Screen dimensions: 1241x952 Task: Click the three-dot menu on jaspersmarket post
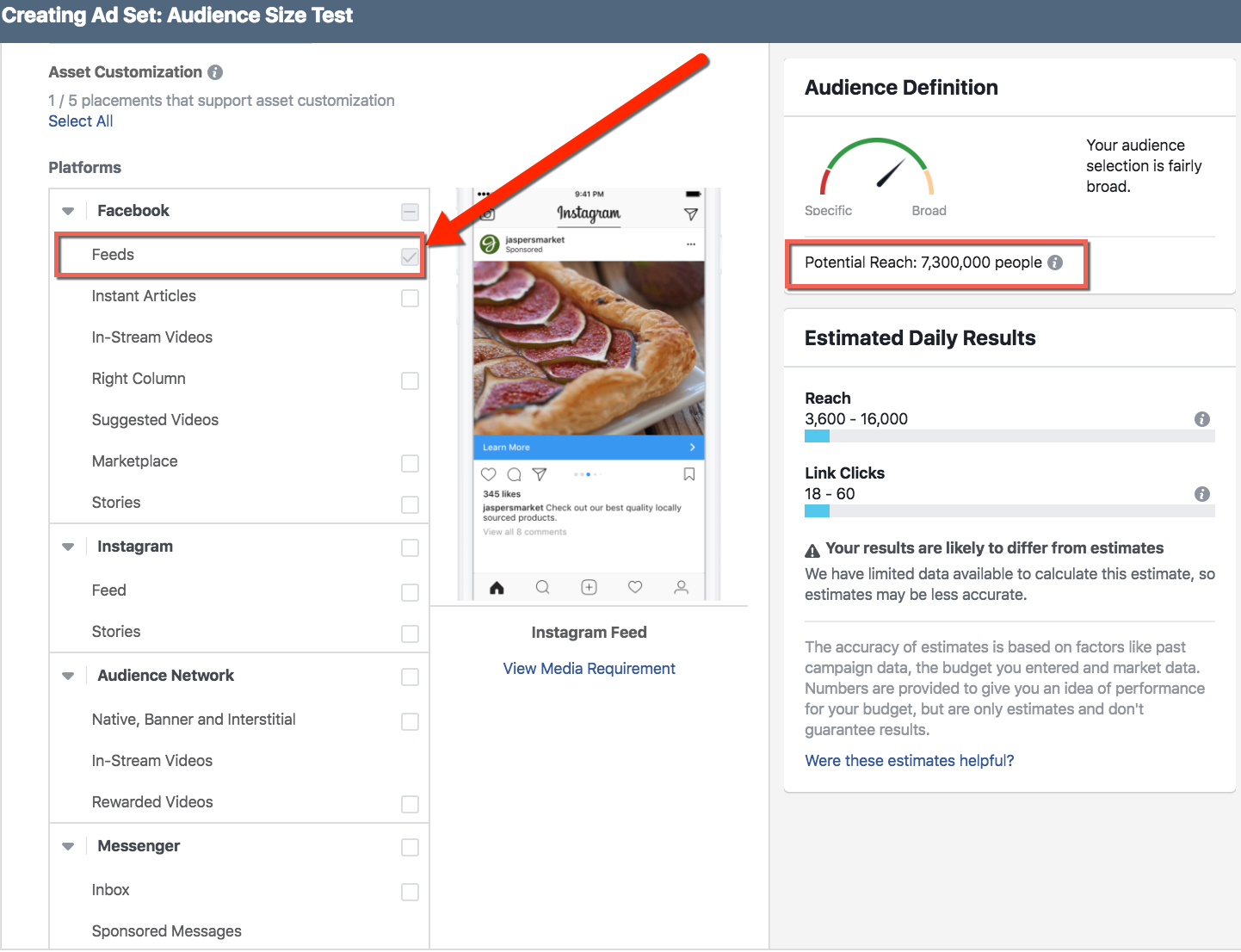(691, 244)
